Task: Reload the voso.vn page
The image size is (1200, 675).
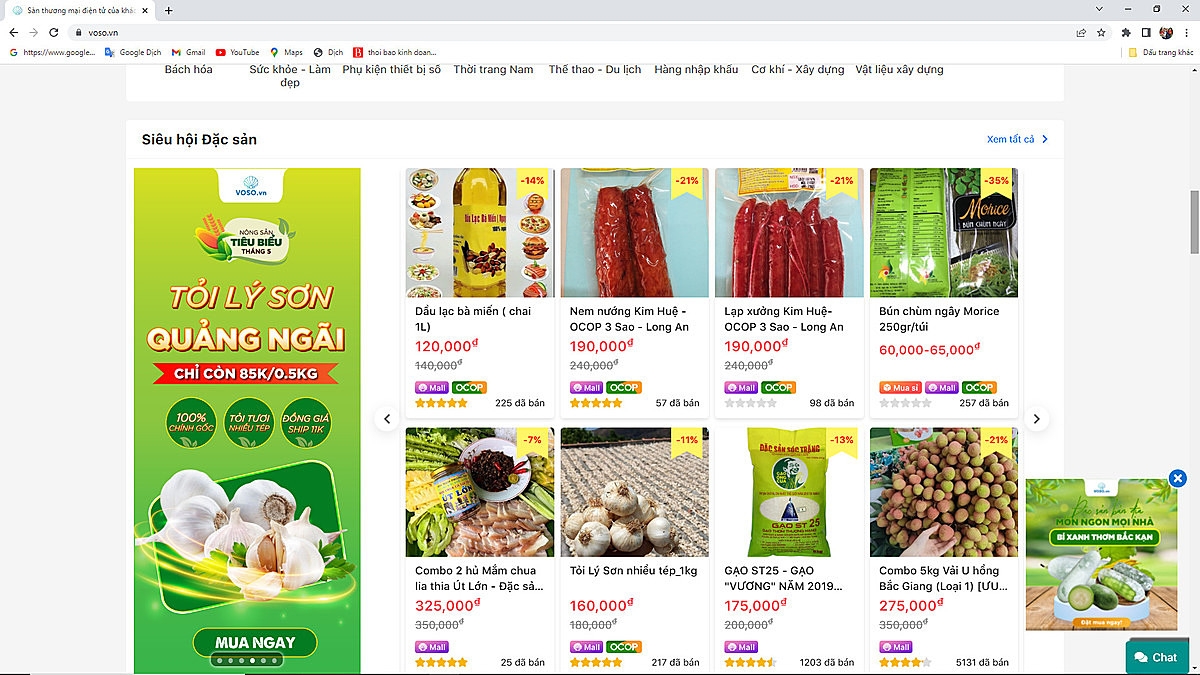Action: click(x=53, y=32)
